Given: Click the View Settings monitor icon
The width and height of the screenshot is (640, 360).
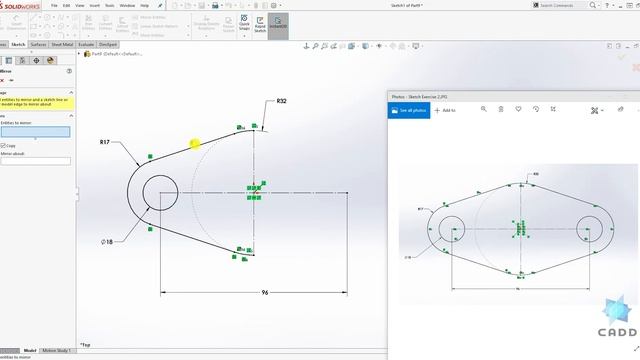Looking at the screenshot, I should click(416, 46).
